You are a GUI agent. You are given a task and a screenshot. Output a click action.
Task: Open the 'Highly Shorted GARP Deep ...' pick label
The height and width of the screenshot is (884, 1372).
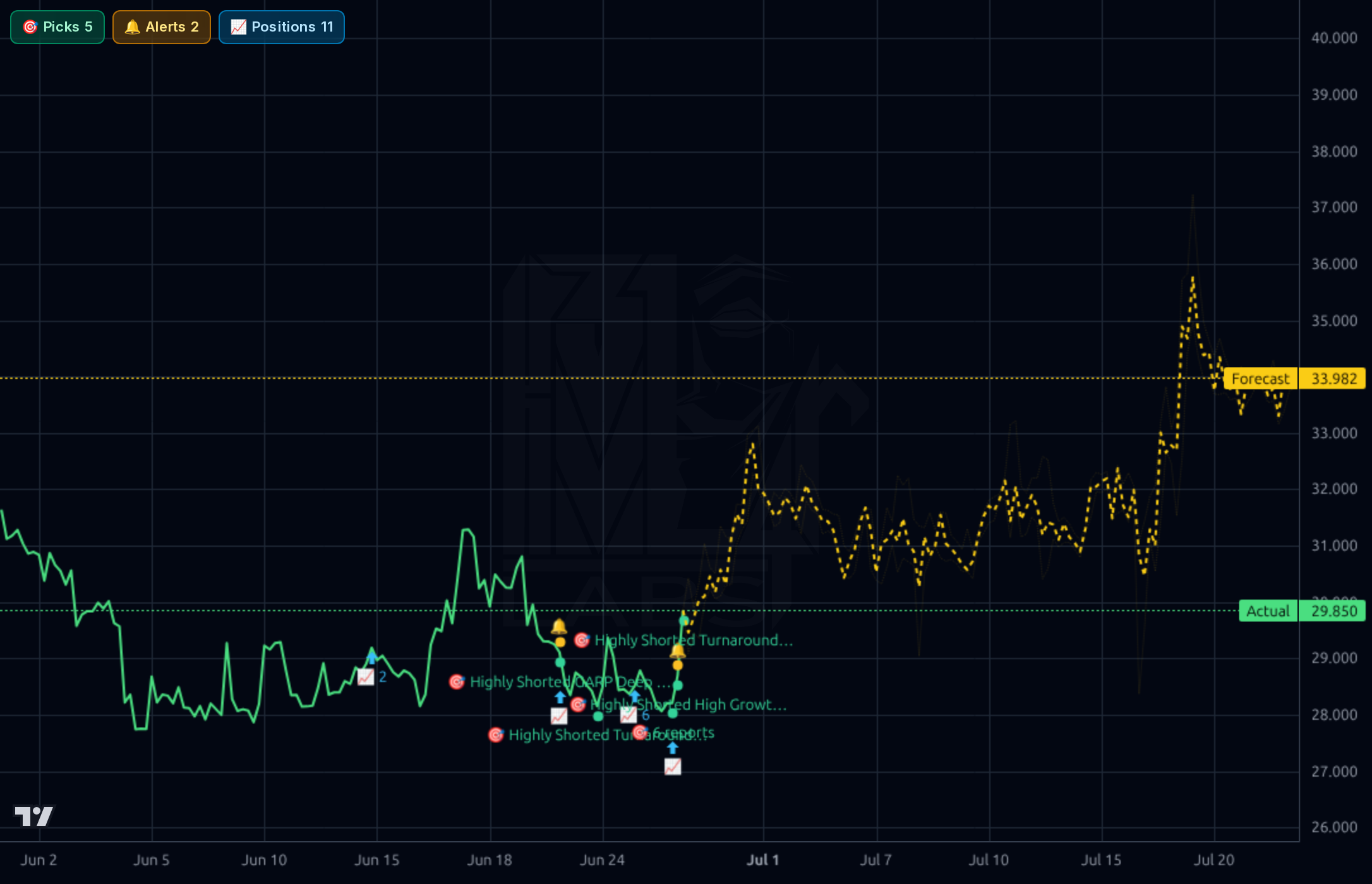570,682
